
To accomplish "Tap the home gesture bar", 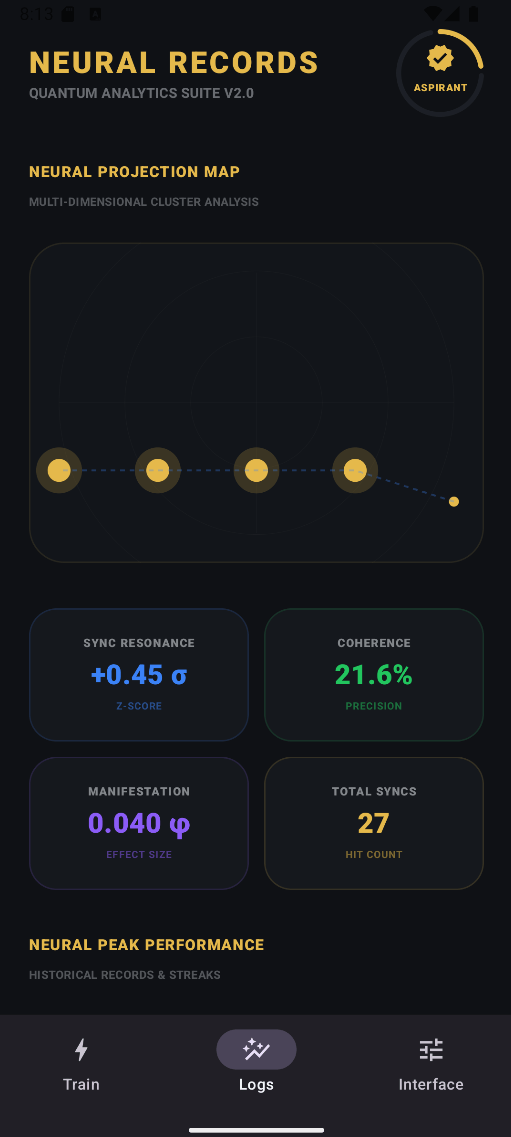I will point(256,1130).
